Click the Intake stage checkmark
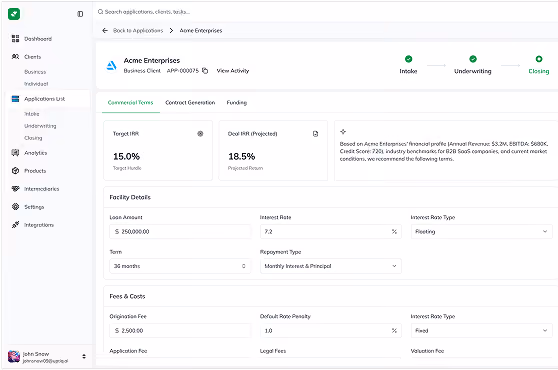Image resolution: width=558 pixels, height=370 pixels. click(409, 59)
